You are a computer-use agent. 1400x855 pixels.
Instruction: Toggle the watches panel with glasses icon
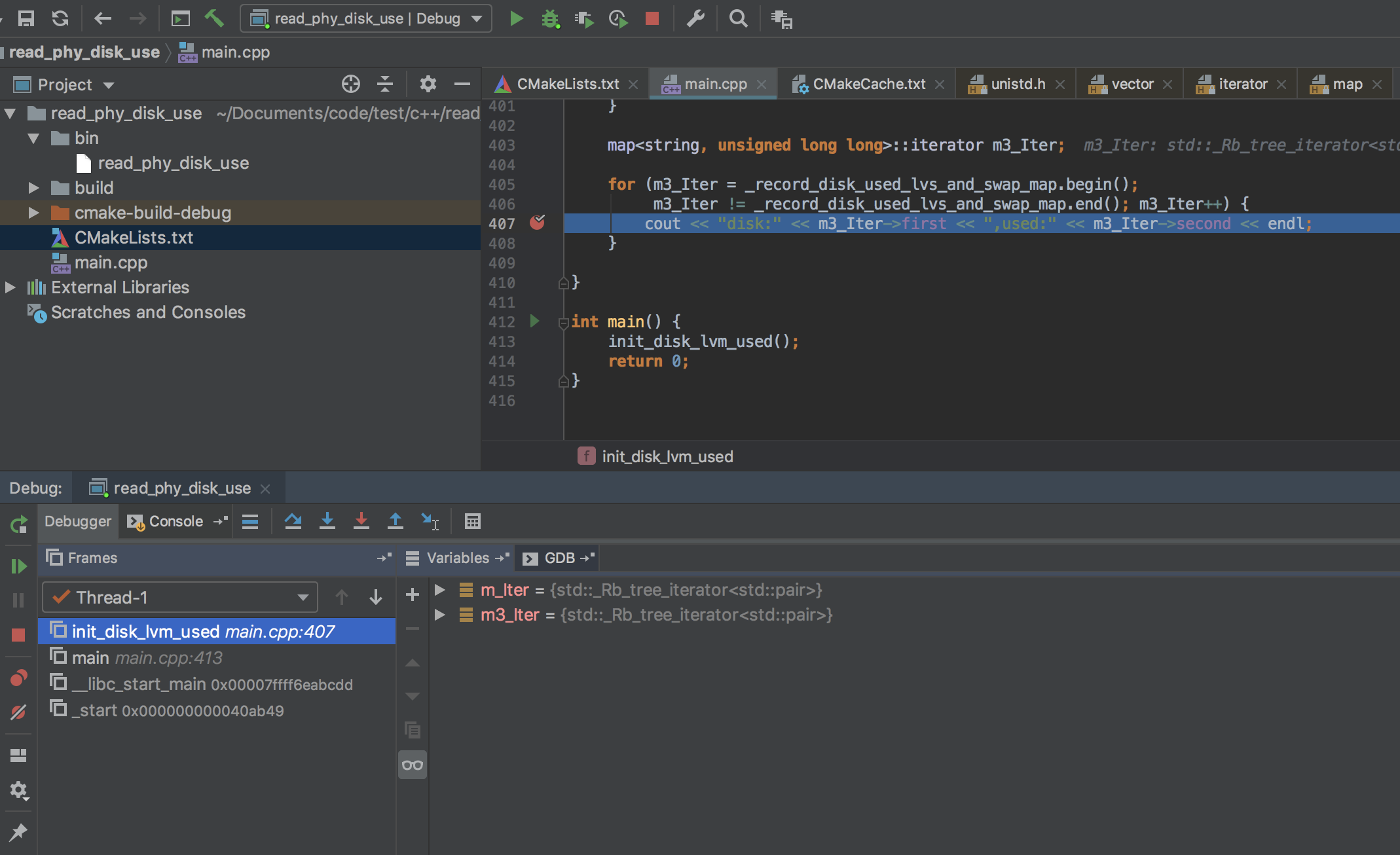pyautogui.click(x=412, y=764)
